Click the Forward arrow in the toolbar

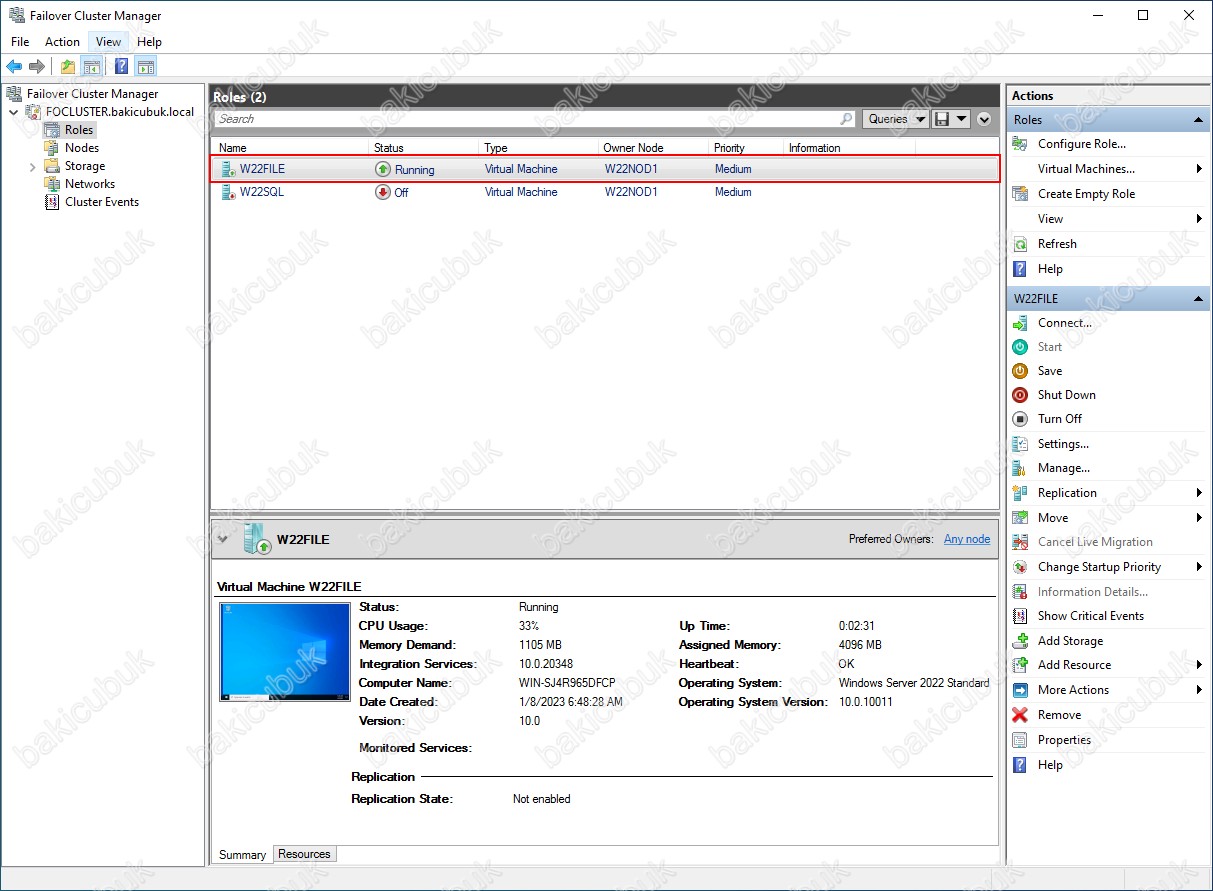pos(37,67)
